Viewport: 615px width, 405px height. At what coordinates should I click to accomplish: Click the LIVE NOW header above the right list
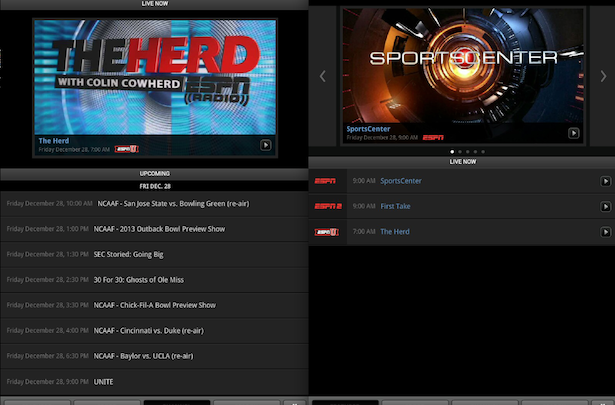[x=462, y=162]
